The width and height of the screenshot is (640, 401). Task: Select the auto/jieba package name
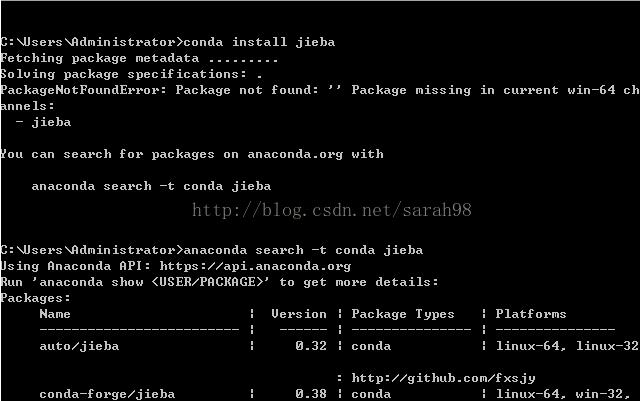[79, 346]
